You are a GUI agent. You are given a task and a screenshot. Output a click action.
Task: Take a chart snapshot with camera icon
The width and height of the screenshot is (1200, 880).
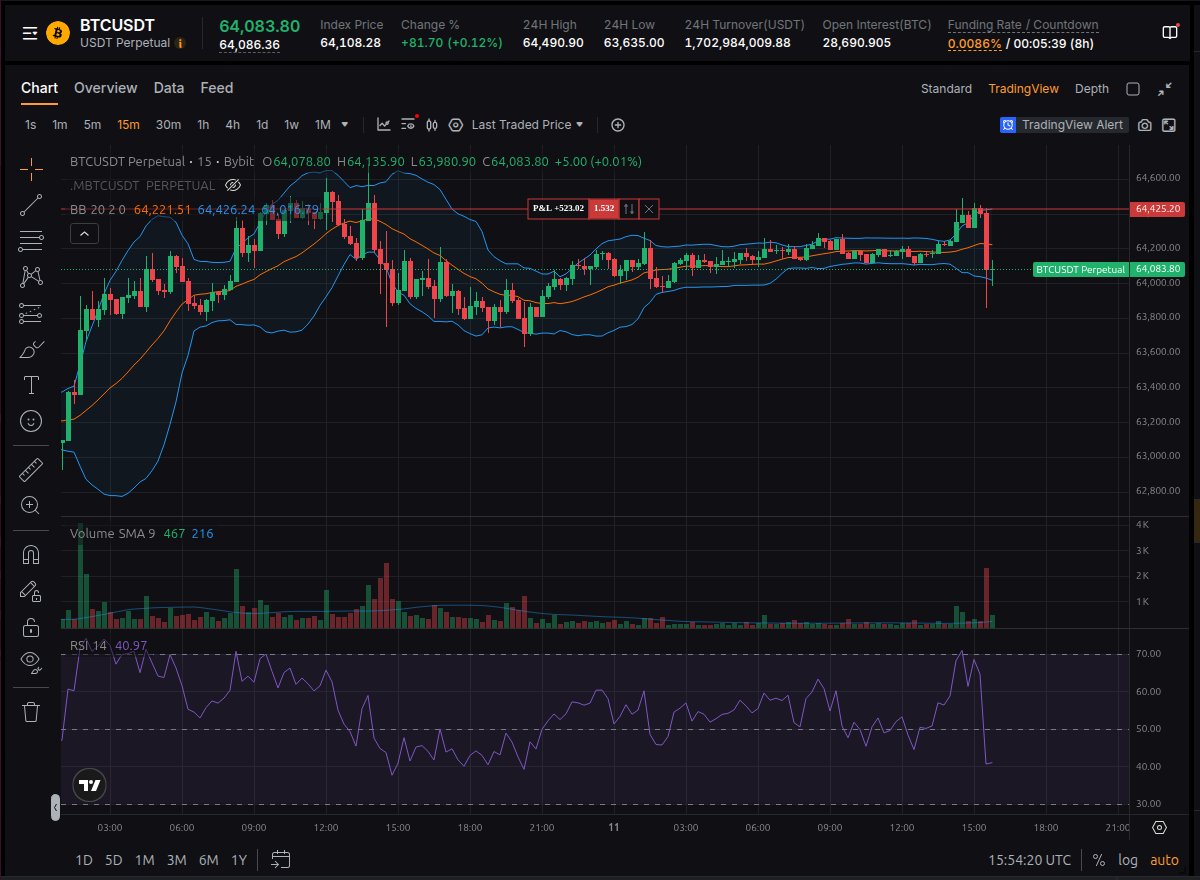click(x=1144, y=125)
